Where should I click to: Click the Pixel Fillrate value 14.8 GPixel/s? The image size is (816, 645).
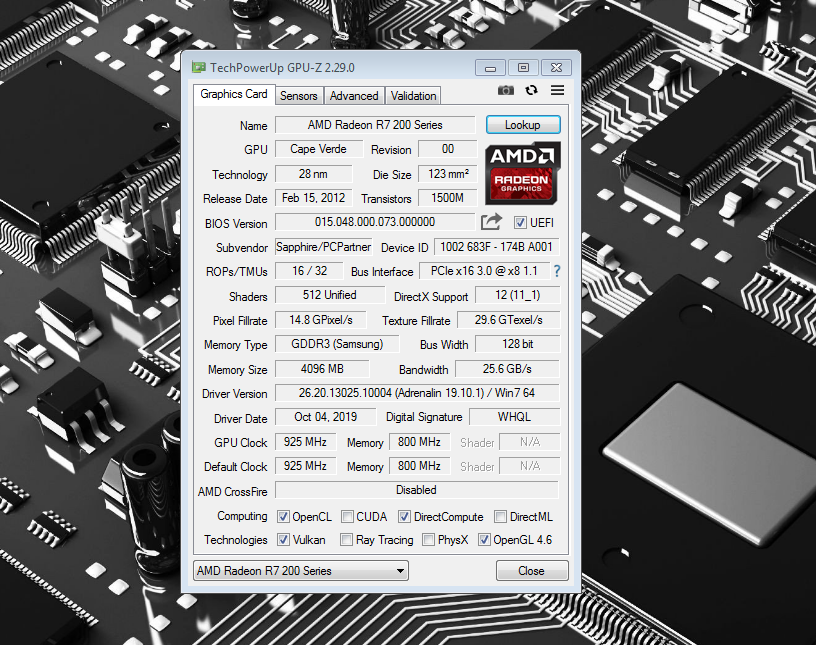coord(321,320)
